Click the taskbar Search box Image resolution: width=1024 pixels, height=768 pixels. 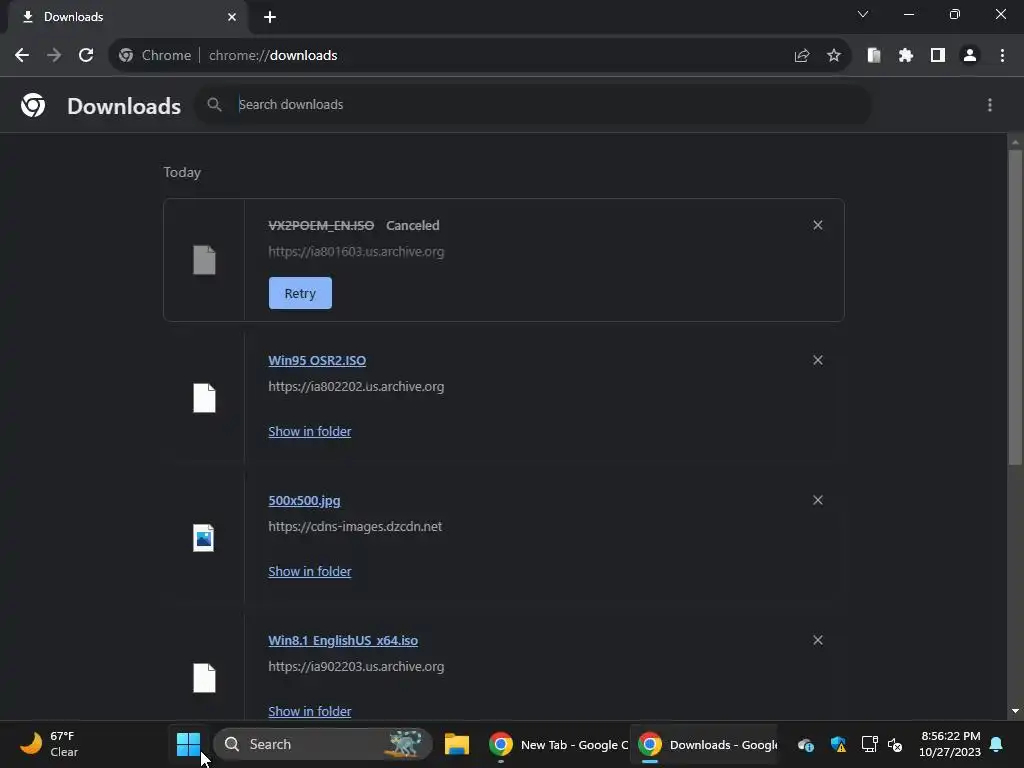tap(323, 744)
